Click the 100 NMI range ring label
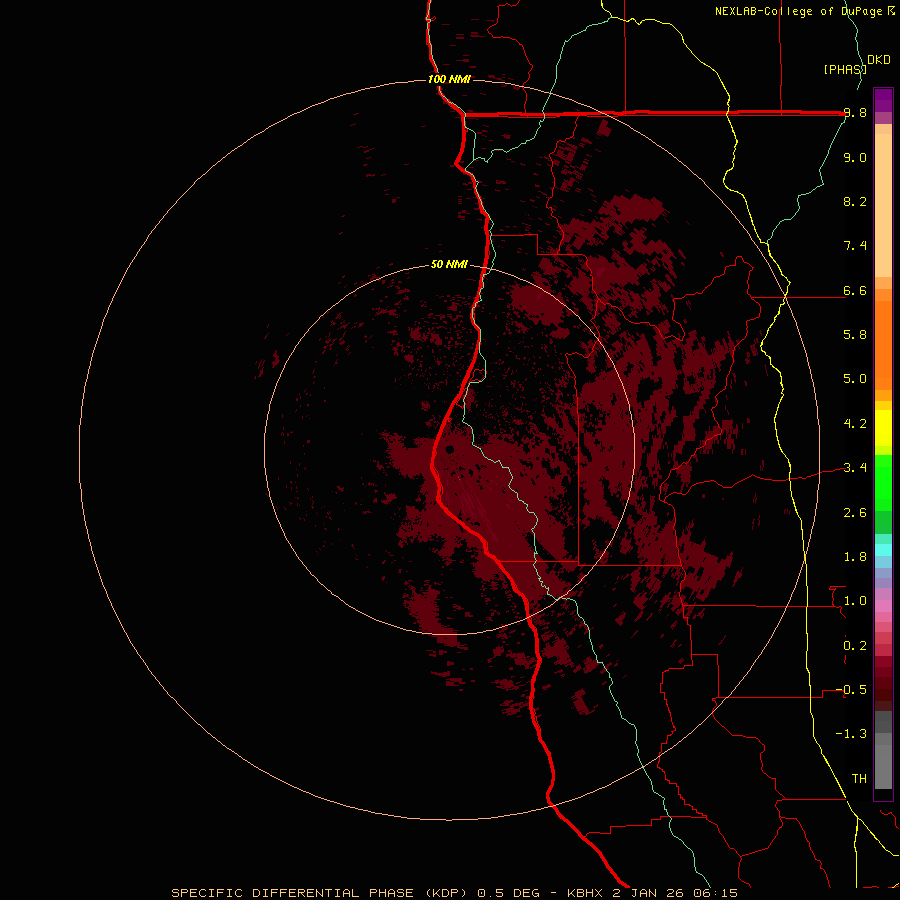The width and height of the screenshot is (900, 900). [x=449, y=79]
